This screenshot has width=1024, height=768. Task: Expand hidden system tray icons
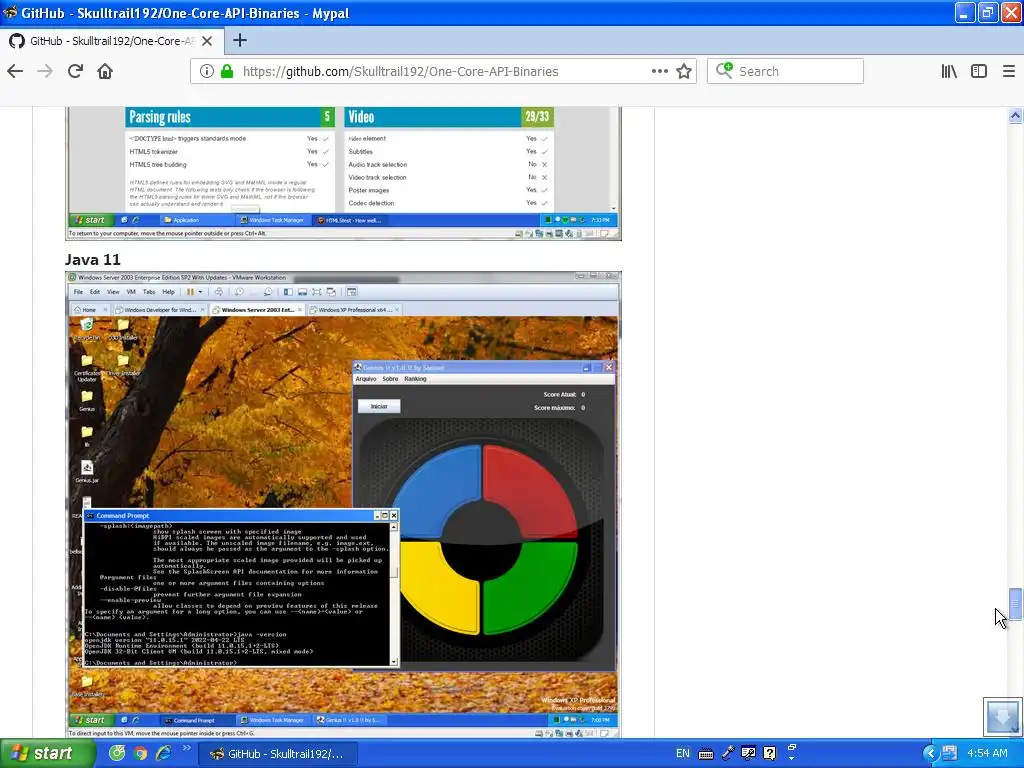coord(930,753)
